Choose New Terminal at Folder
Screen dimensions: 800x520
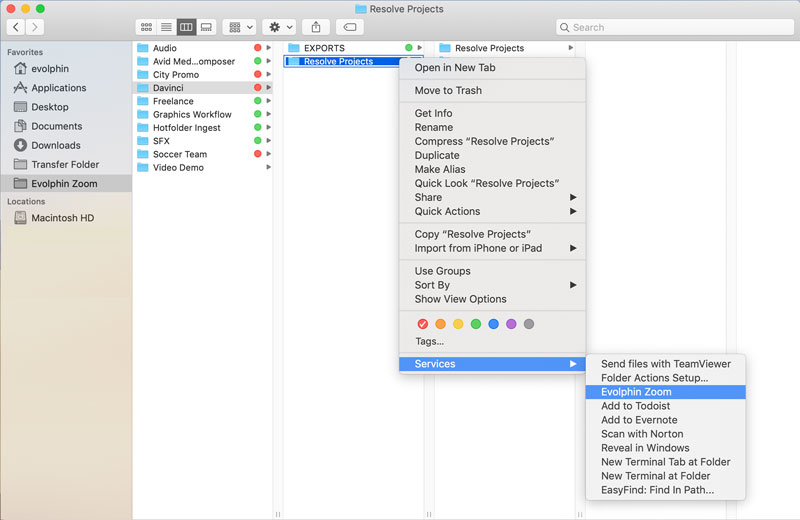point(666,476)
